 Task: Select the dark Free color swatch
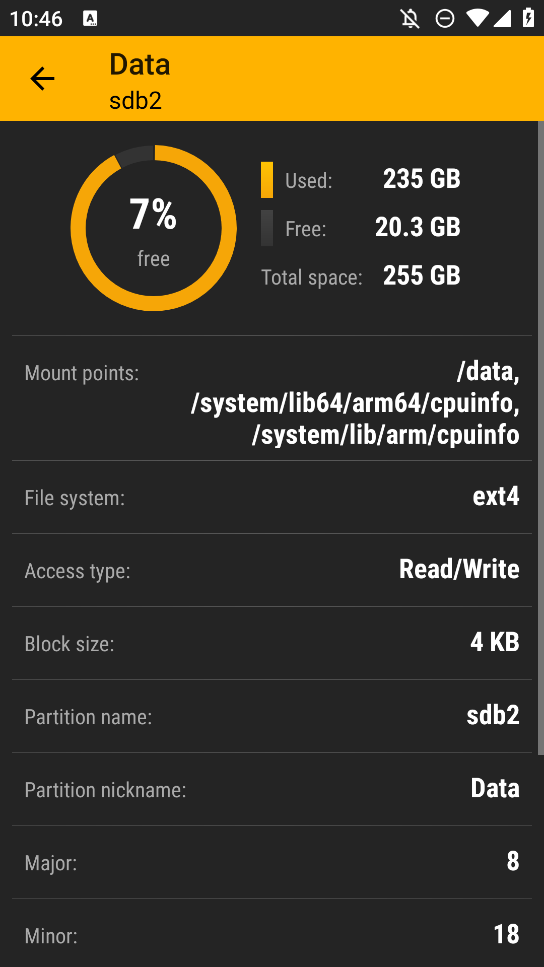[267, 228]
